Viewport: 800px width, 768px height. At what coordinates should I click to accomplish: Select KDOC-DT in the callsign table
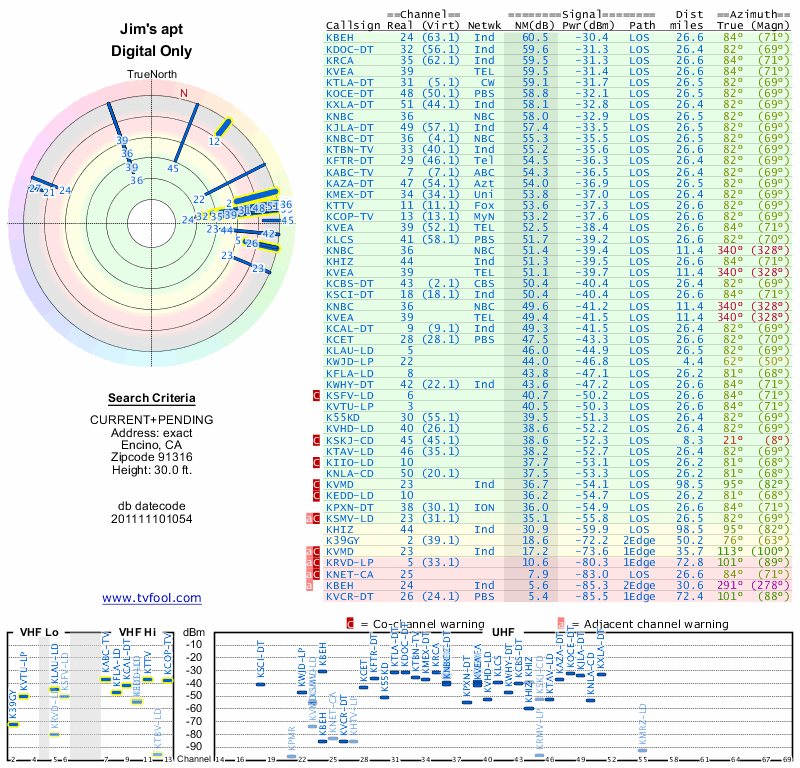350,49
